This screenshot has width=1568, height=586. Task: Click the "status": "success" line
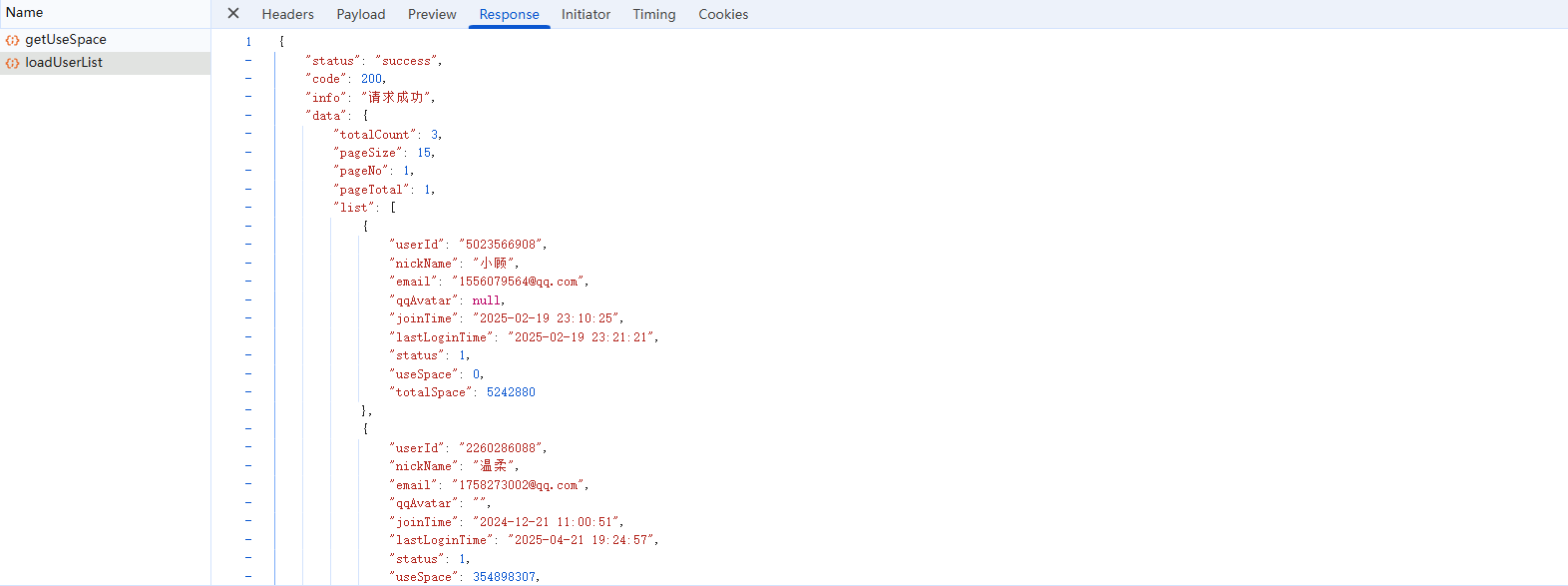point(374,61)
